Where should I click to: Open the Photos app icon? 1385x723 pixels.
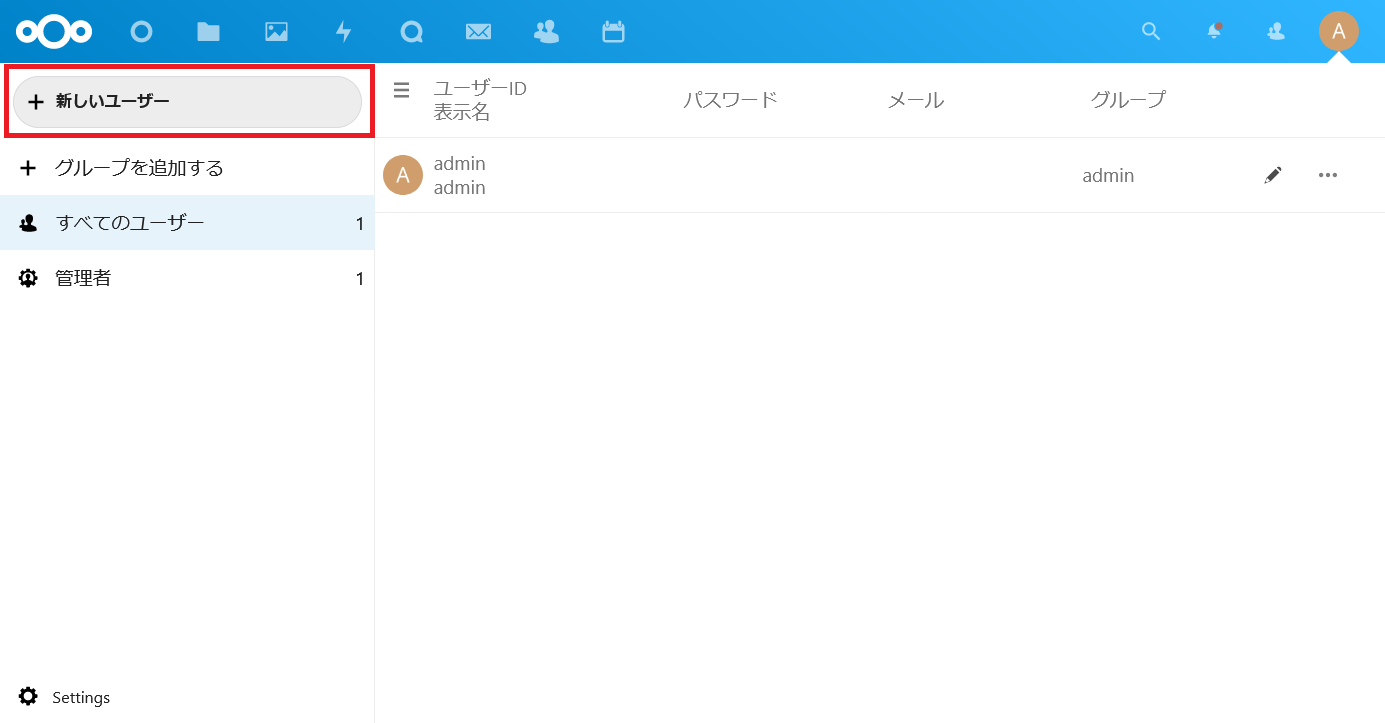(276, 32)
